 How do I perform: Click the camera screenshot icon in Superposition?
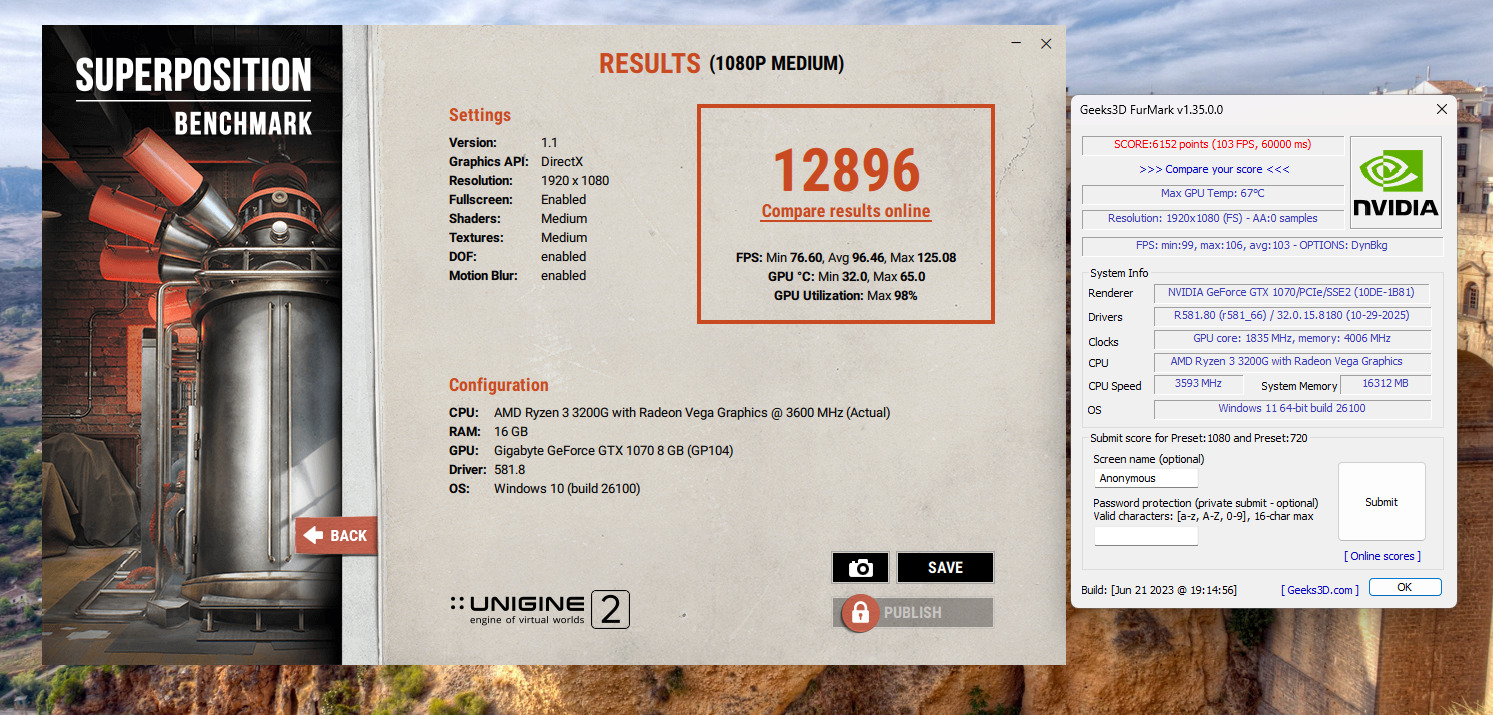(860, 567)
